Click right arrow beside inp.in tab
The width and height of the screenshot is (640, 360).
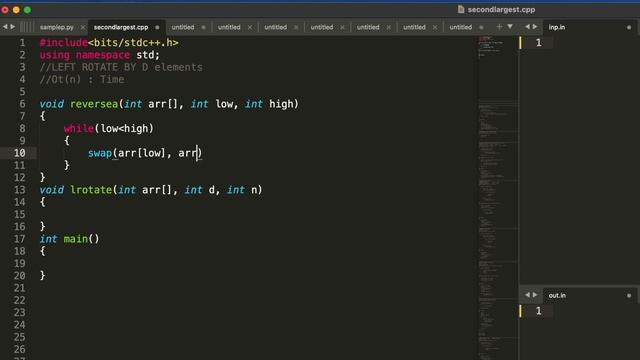[535, 27]
